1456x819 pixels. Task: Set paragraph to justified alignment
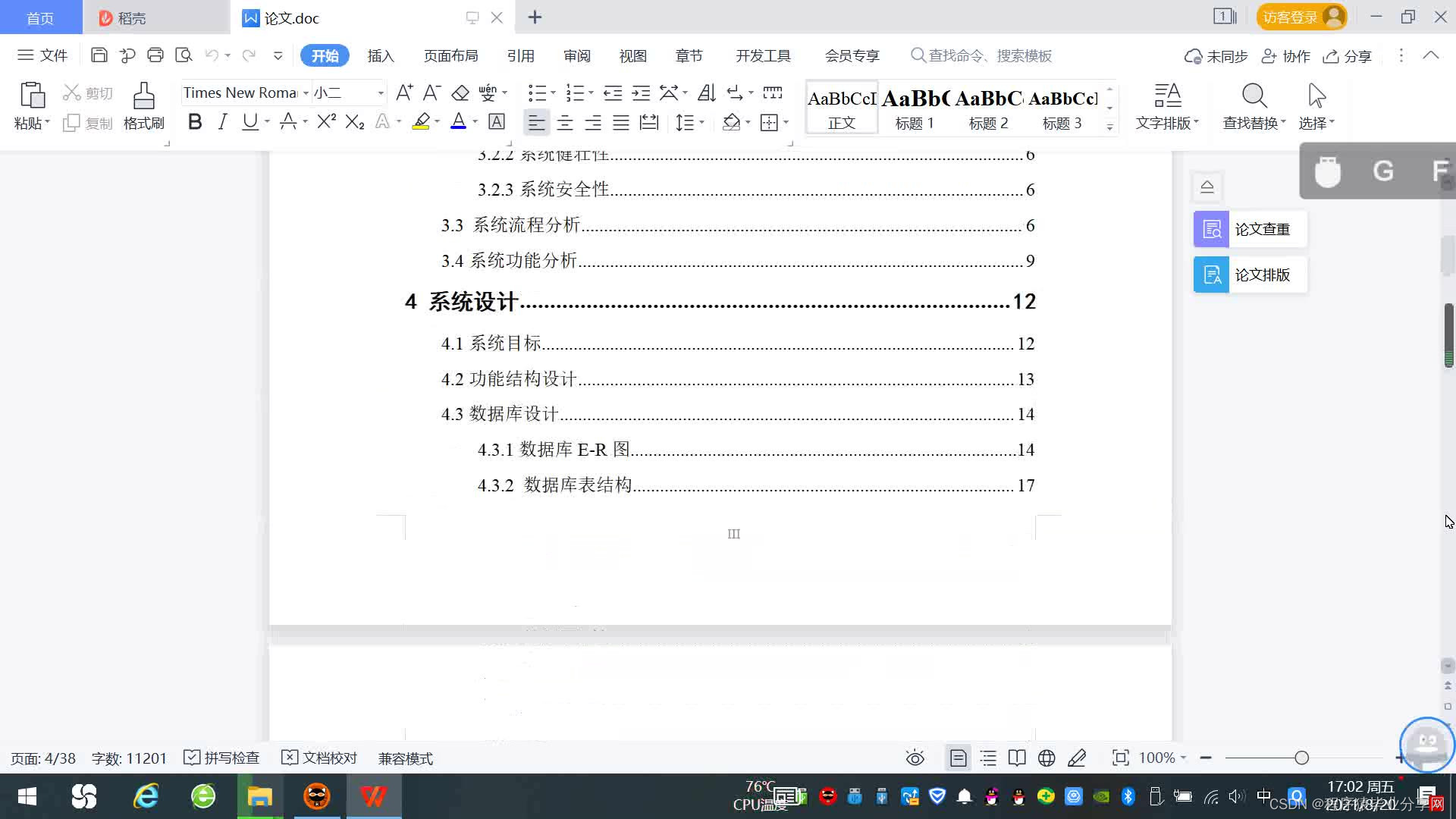pyautogui.click(x=621, y=122)
